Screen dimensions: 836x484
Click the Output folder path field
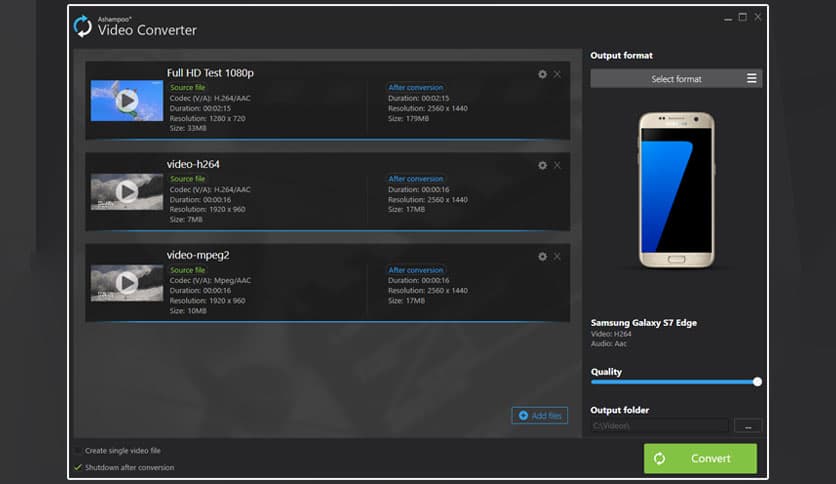coord(660,425)
